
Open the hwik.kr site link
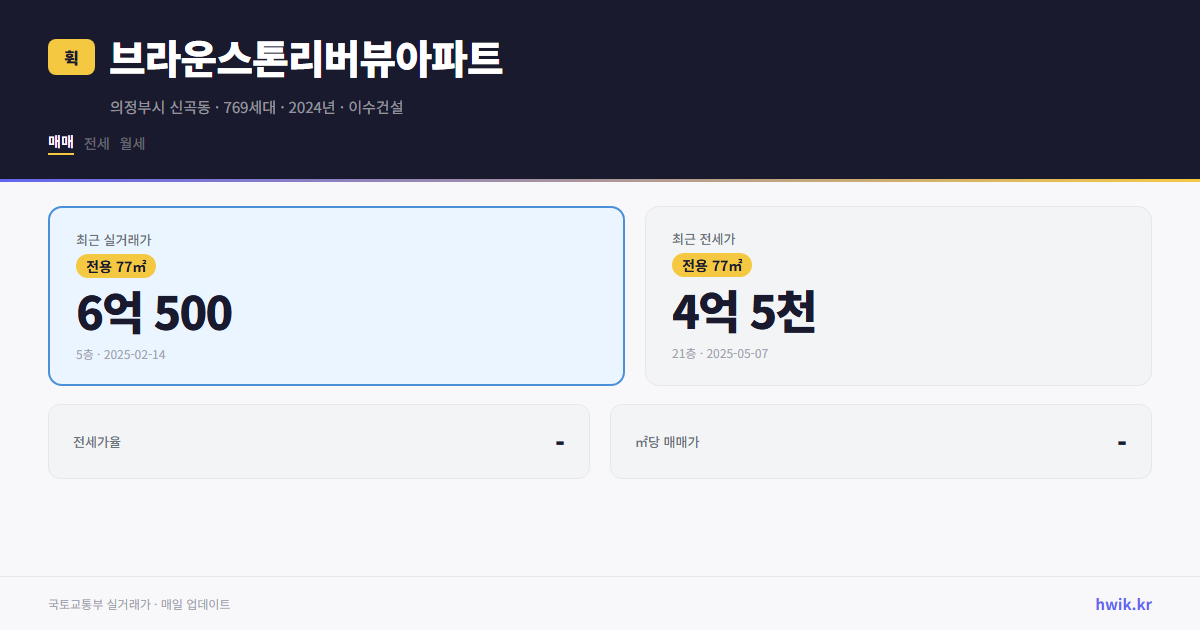[1122, 603]
